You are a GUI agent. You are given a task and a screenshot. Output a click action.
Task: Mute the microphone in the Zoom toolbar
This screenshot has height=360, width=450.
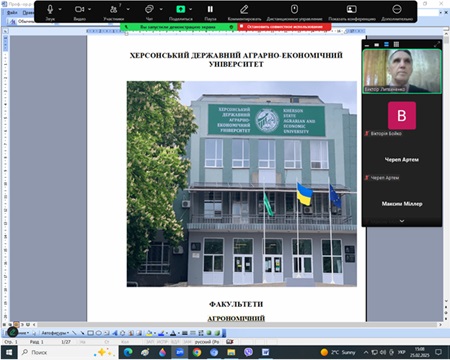coord(50,10)
